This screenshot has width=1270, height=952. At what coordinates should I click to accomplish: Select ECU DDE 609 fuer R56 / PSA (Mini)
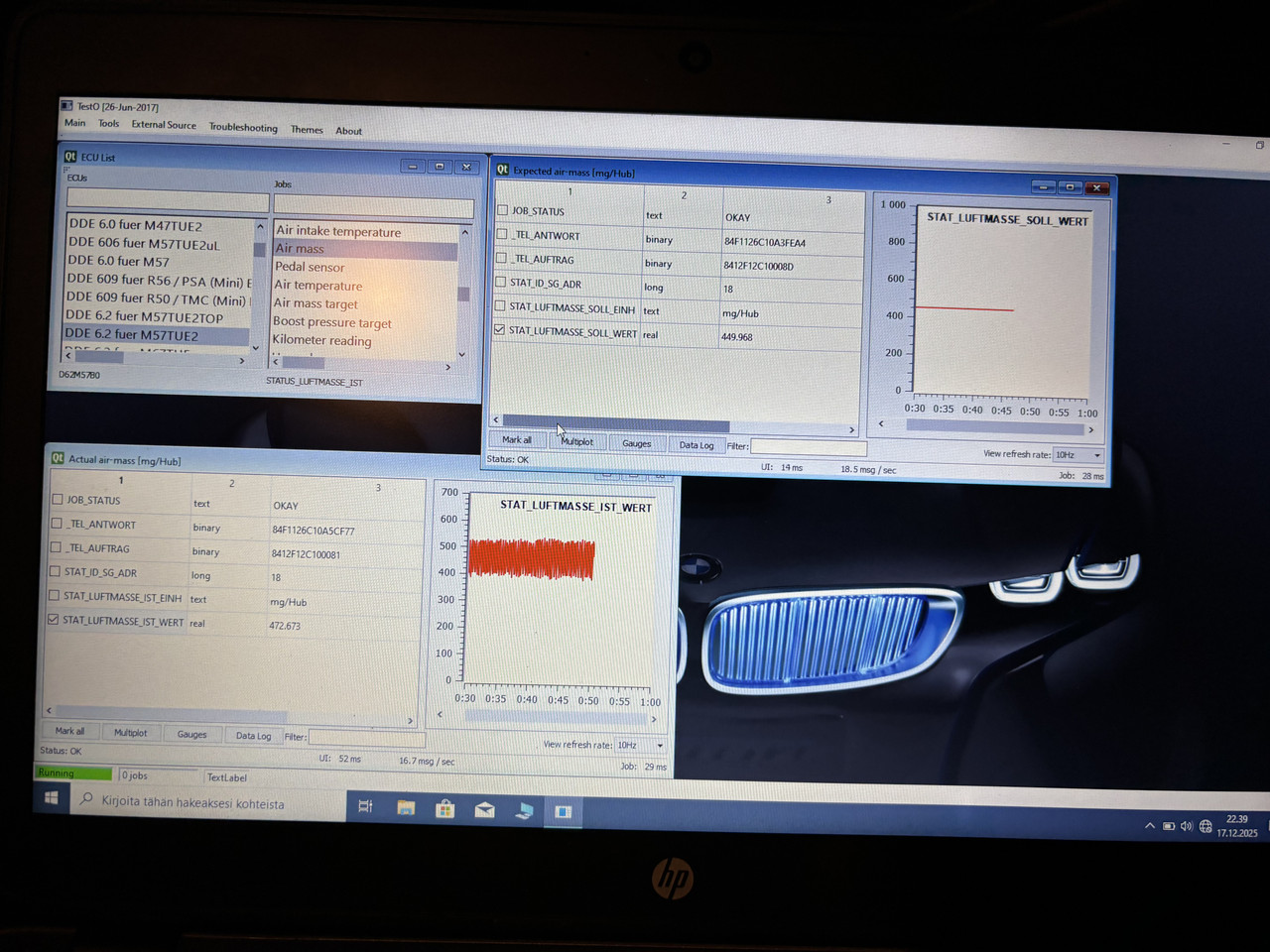[159, 280]
